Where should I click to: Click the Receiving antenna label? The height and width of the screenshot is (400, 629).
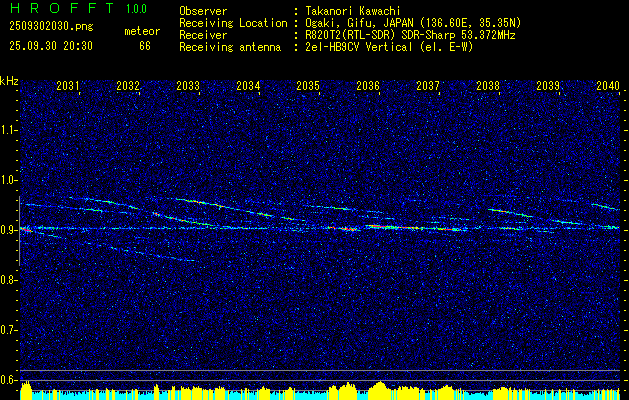coord(230,47)
